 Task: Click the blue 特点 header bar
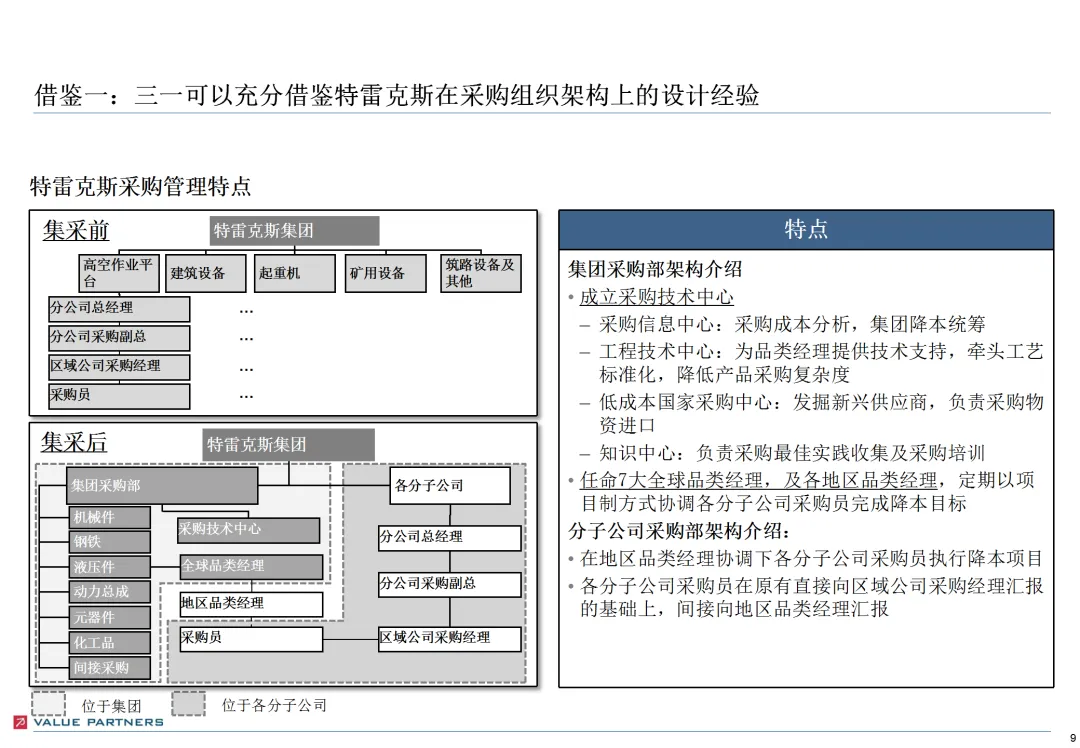pos(806,229)
